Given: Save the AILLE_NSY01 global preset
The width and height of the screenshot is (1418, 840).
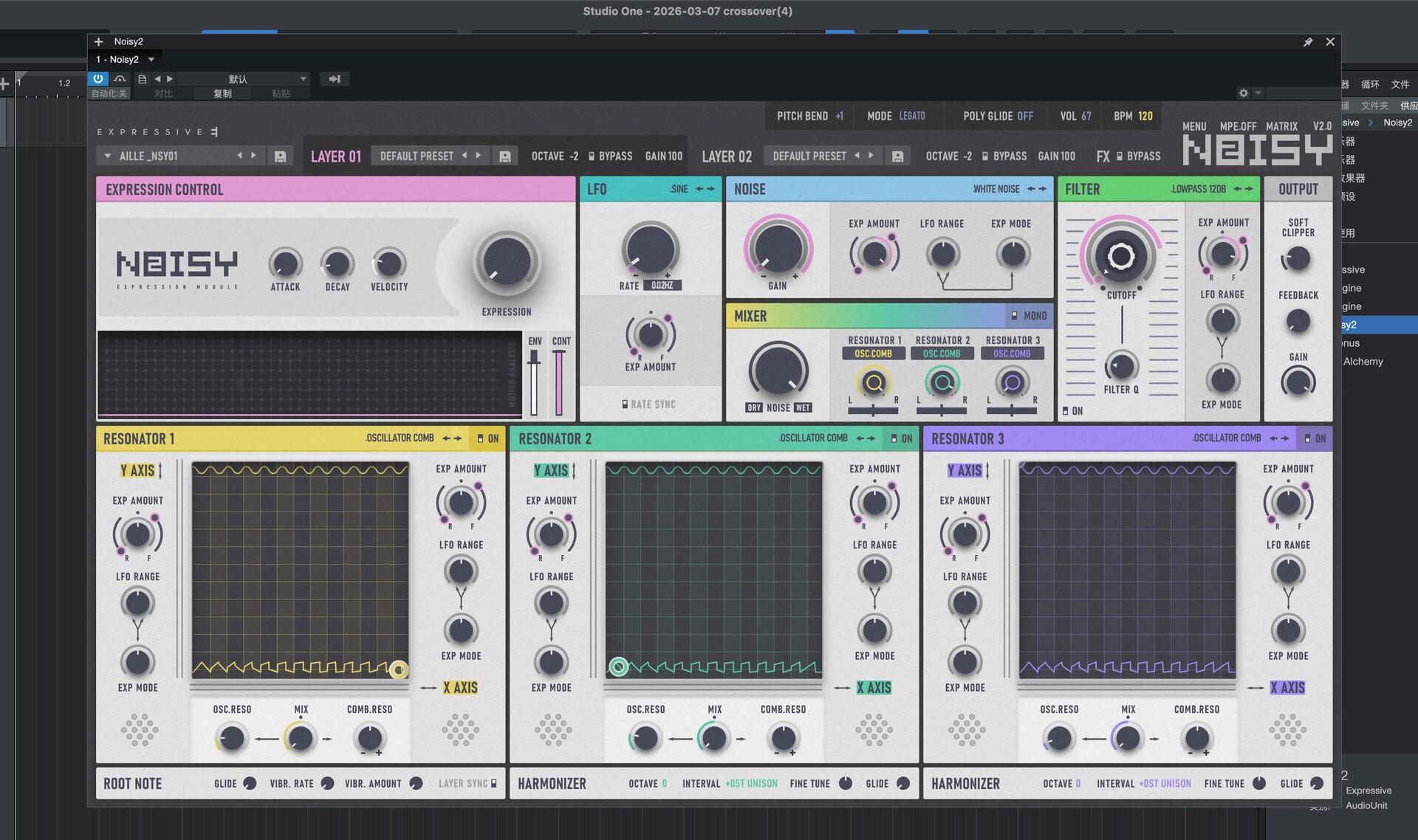Looking at the screenshot, I should click(x=280, y=156).
